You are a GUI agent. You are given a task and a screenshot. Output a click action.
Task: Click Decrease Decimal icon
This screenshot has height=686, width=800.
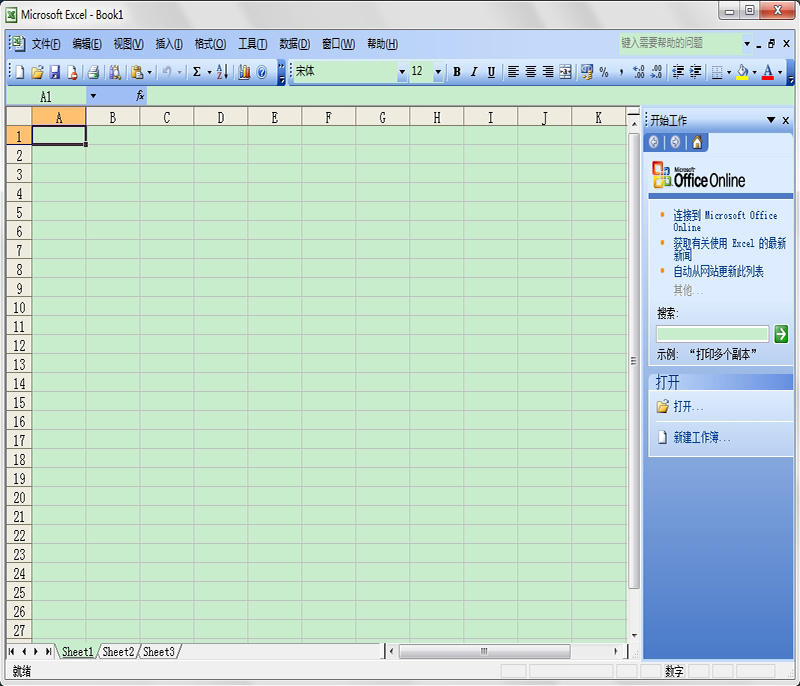tap(656, 72)
